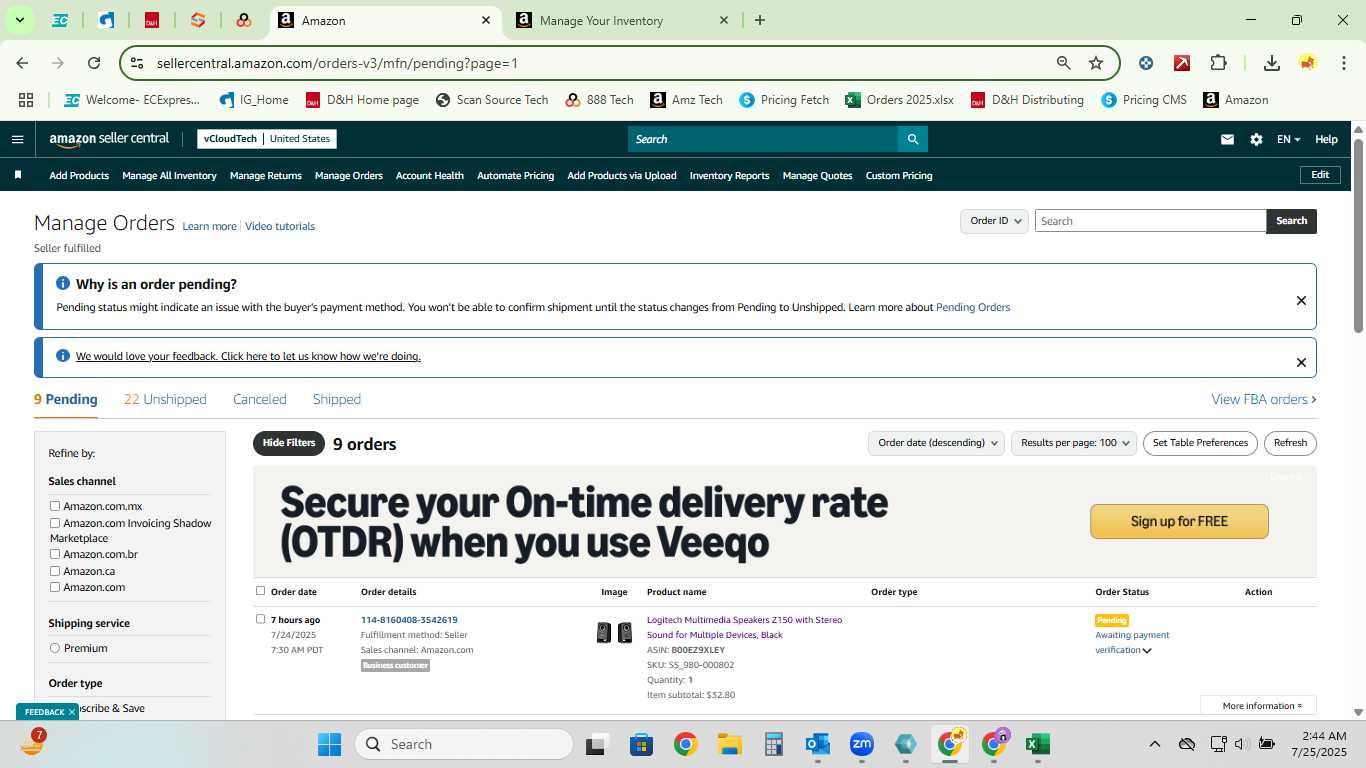Open Outlook from the taskbar
The width and height of the screenshot is (1366, 768).
click(x=818, y=744)
